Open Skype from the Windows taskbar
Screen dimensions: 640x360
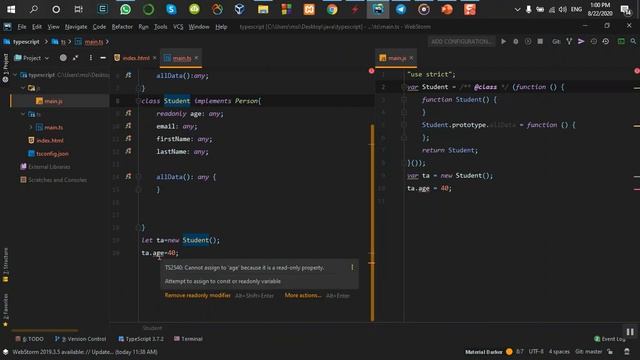(171, 9)
